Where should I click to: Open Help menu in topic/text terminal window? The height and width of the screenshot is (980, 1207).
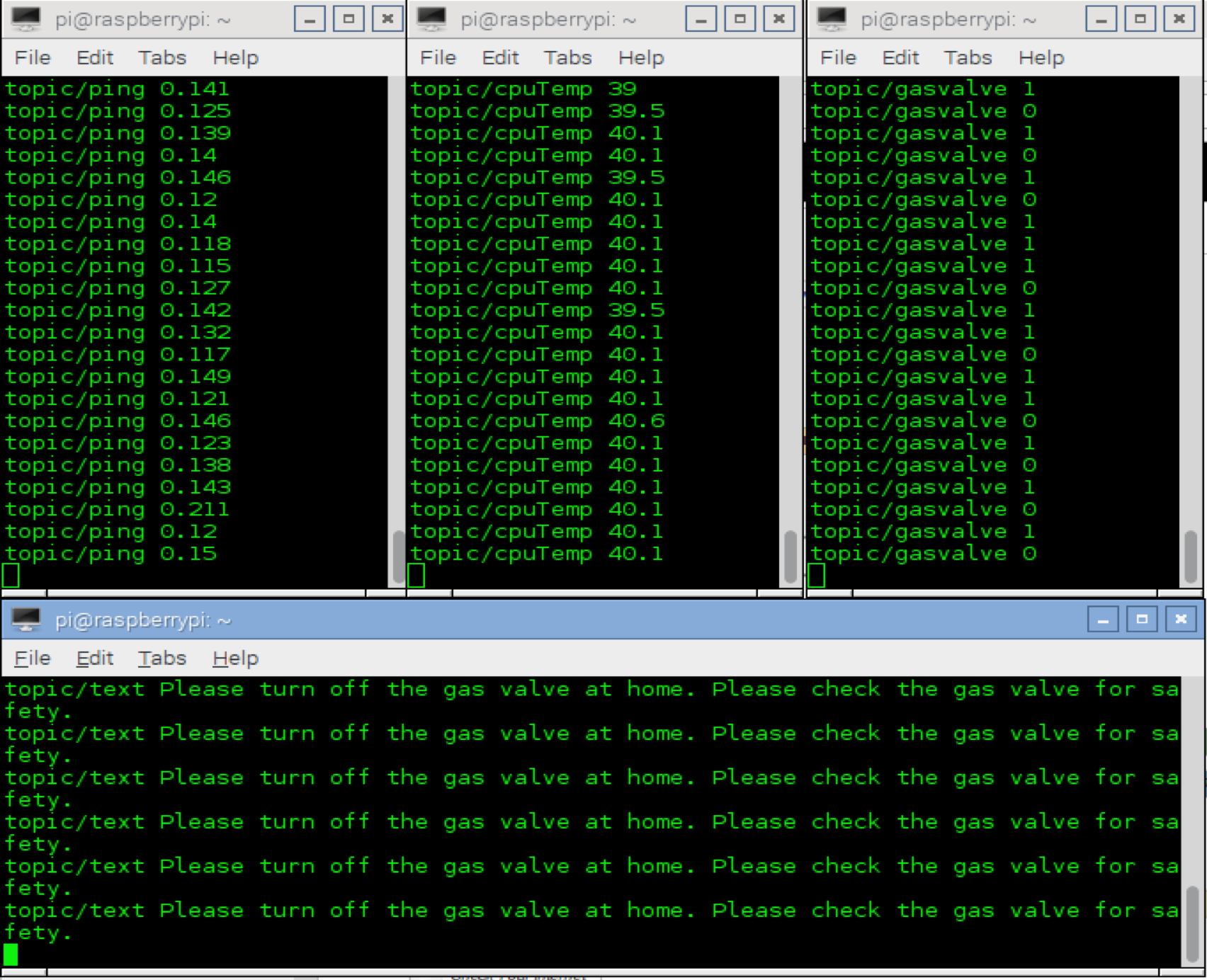click(235, 659)
